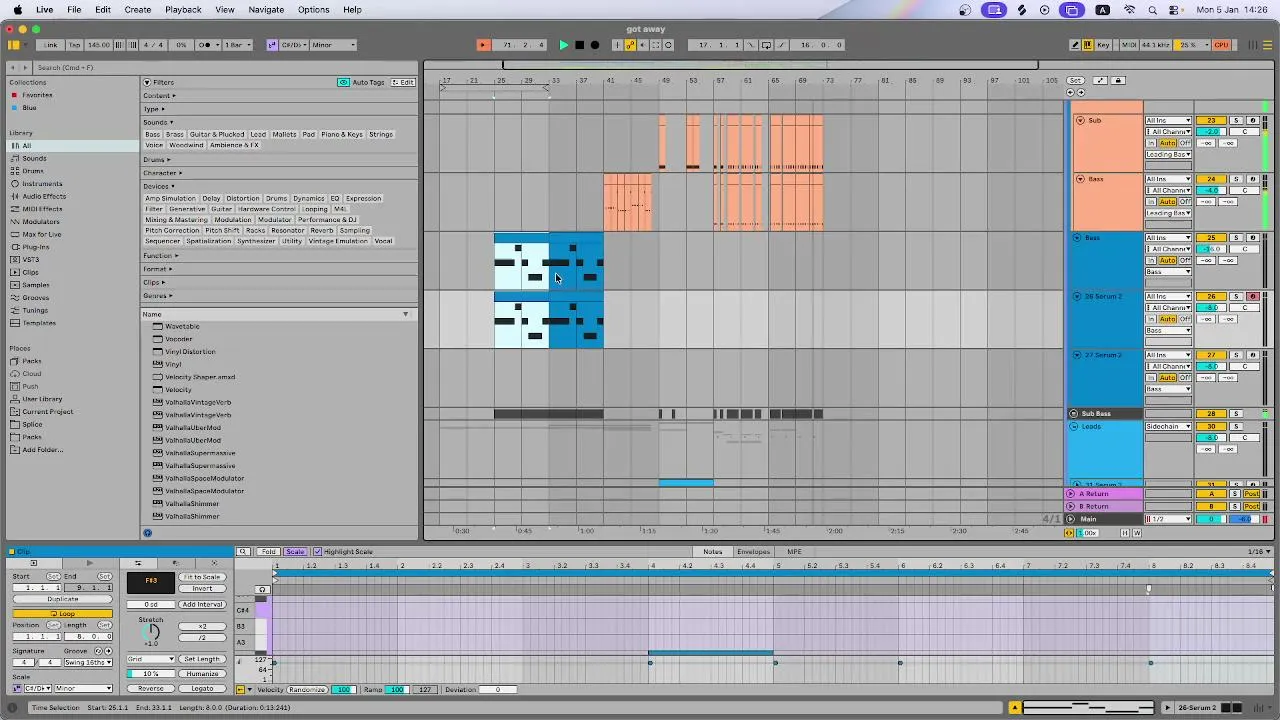The height and width of the screenshot is (720, 1280).
Task: Open macOS Spotlight search icon
Action: coord(1153,10)
